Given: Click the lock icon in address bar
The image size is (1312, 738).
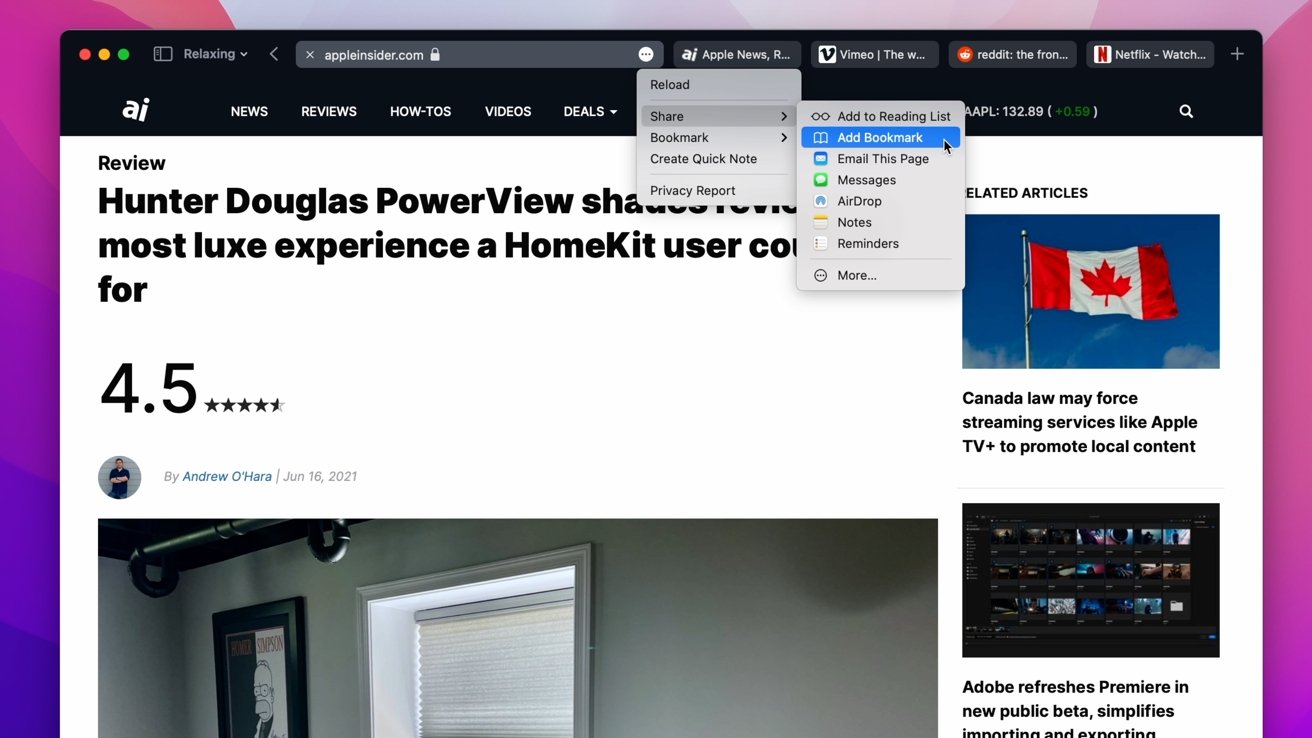Looking at the screenshot, I should 435,55.
